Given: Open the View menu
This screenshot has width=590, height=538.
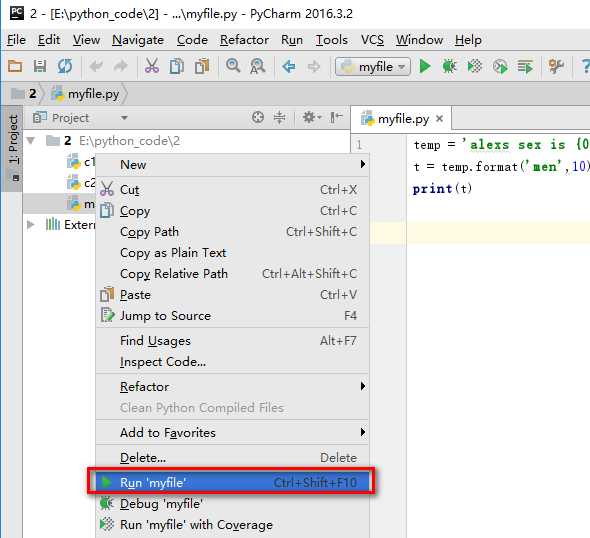Looking at the screenshot, I should (87, 40).
